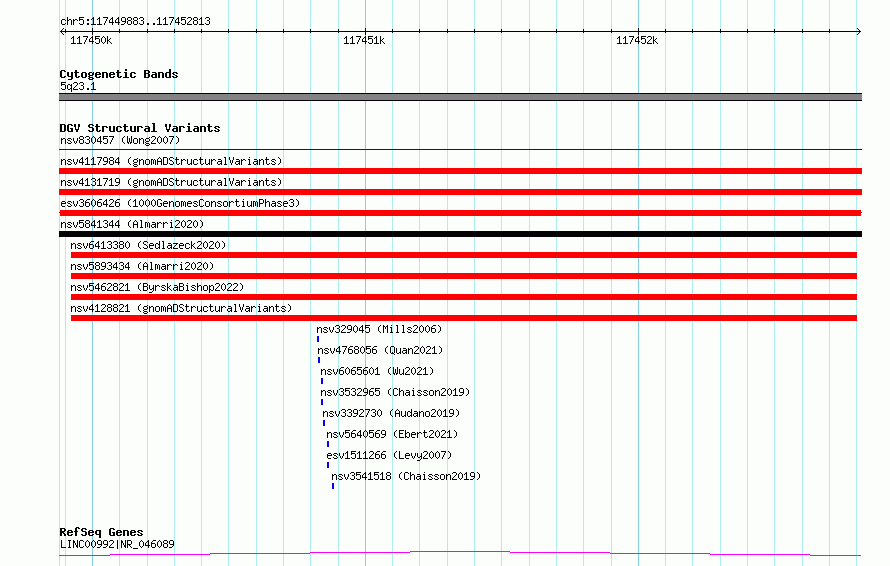Screen dimensions: 890x566
Task: Click the nsv5893434 (Almarri2020) label
Action: (142, 266)
